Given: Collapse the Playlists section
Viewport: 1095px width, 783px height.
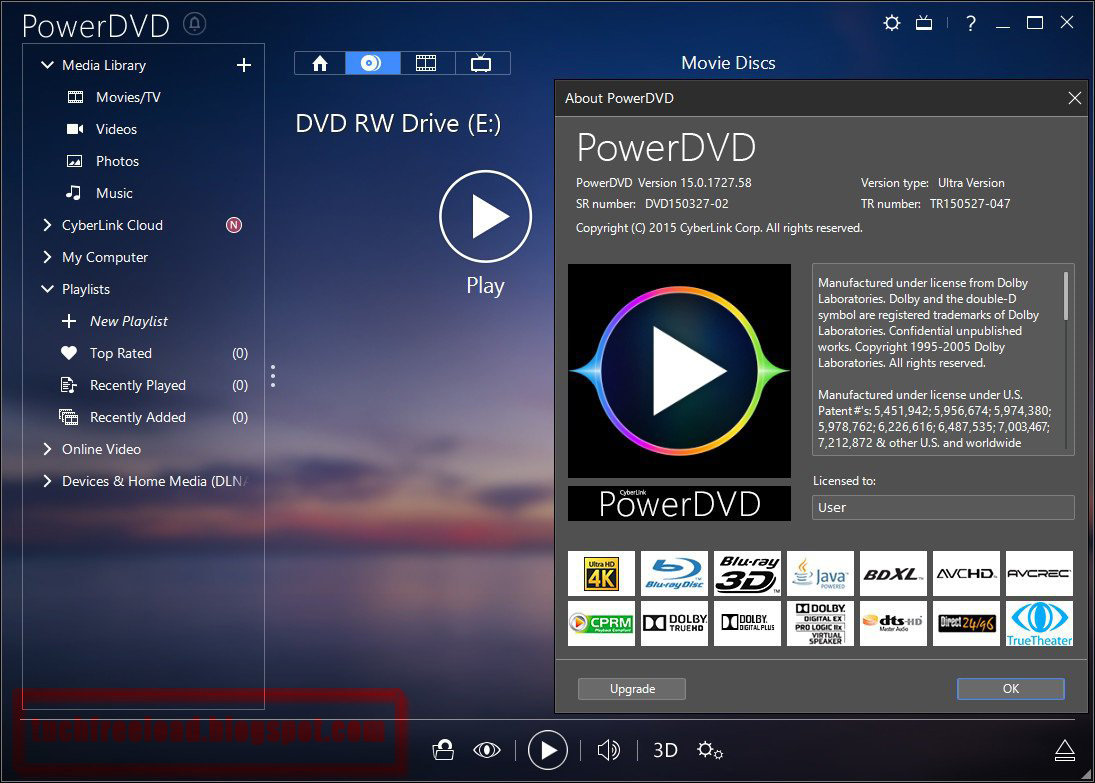Looking at the screenshot, I should tap(47, 289).
